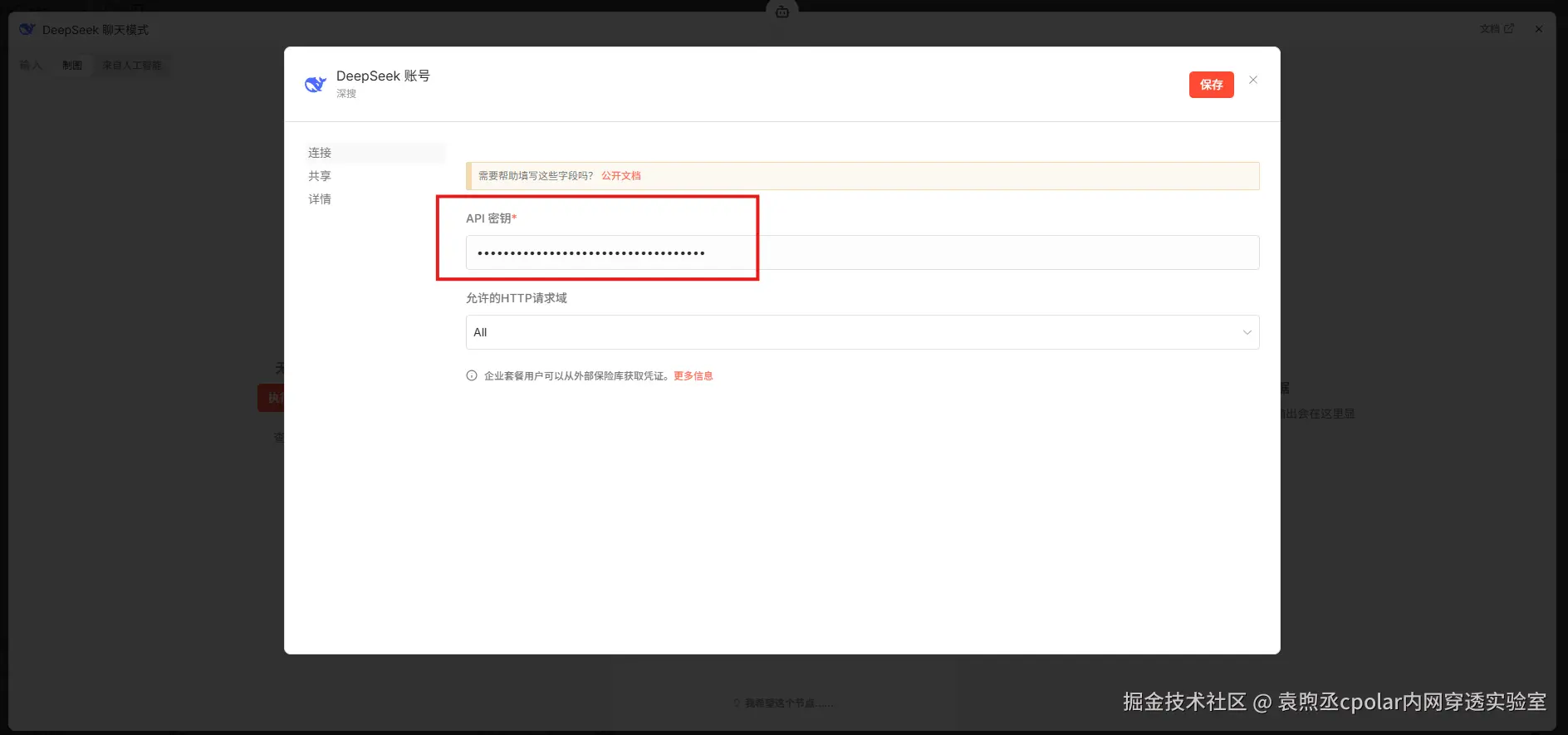Select 制图 tab in background window
Viewport: 1568px width, 735px height.
(72, 65)
